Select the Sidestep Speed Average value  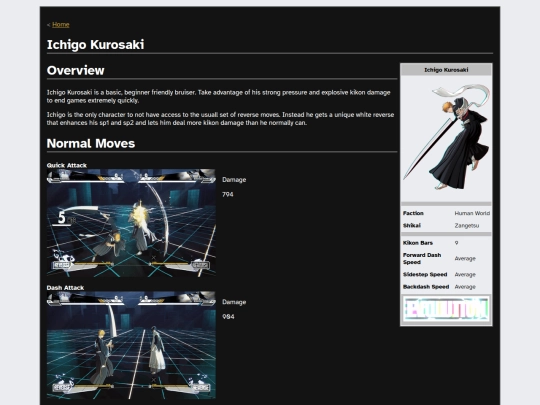[x=465, y=274]
